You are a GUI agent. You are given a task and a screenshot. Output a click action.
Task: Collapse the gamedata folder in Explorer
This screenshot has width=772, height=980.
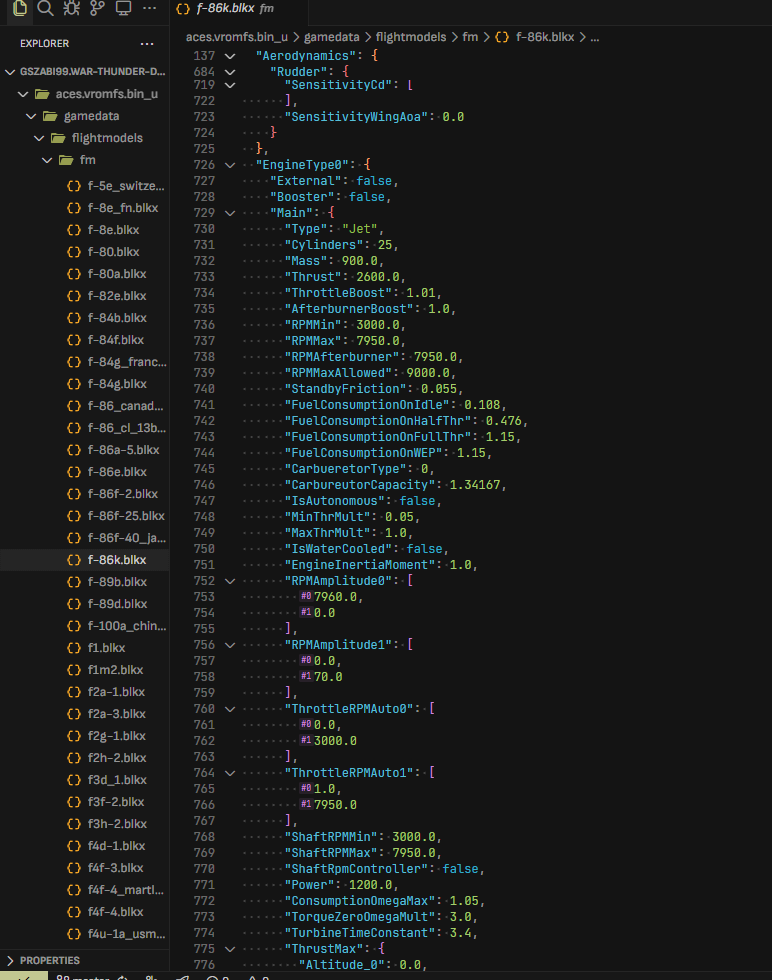point(31,116)
